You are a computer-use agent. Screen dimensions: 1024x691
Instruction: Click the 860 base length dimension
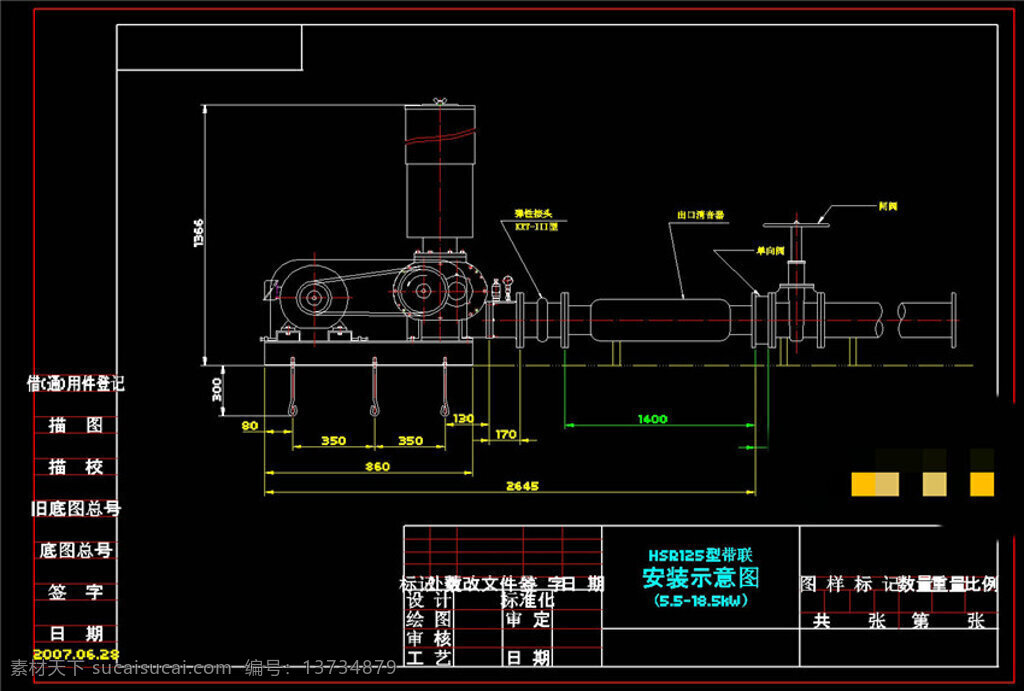pos(377,466)
